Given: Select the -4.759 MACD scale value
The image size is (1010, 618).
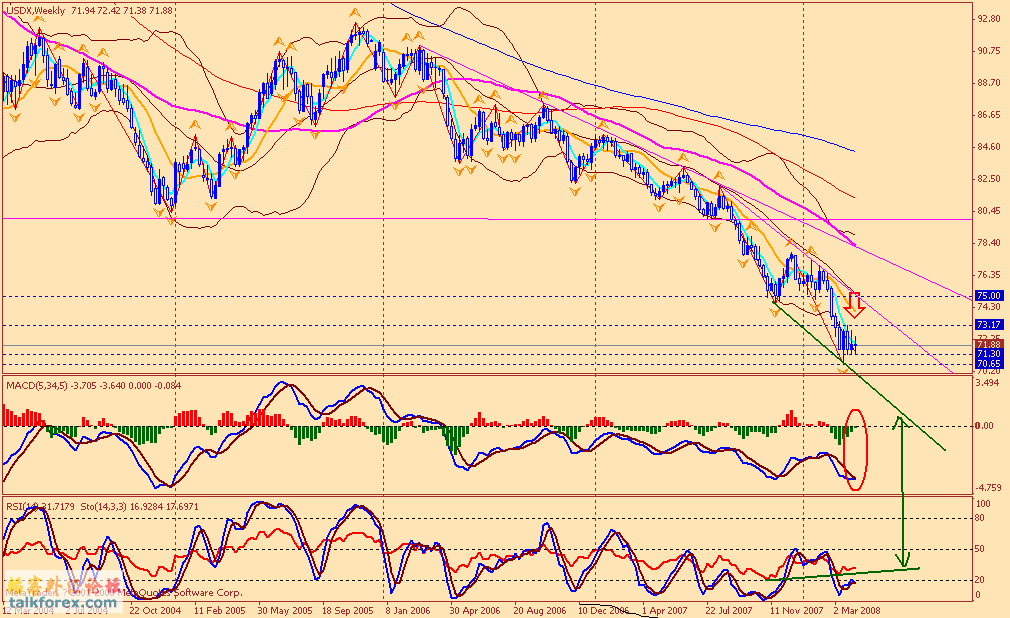Looking at the screenshot, I should click(989, 488).
